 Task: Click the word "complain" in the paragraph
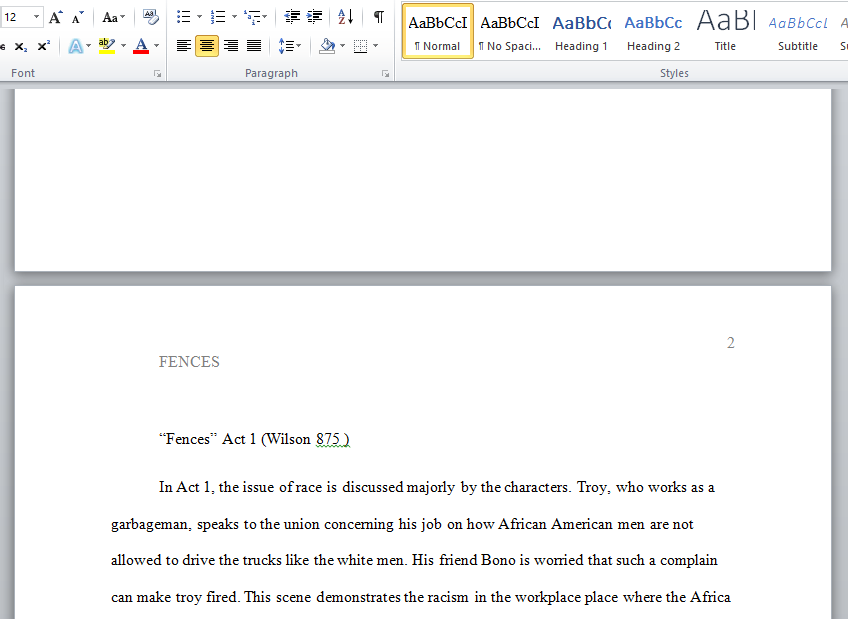tap(688, 561)
